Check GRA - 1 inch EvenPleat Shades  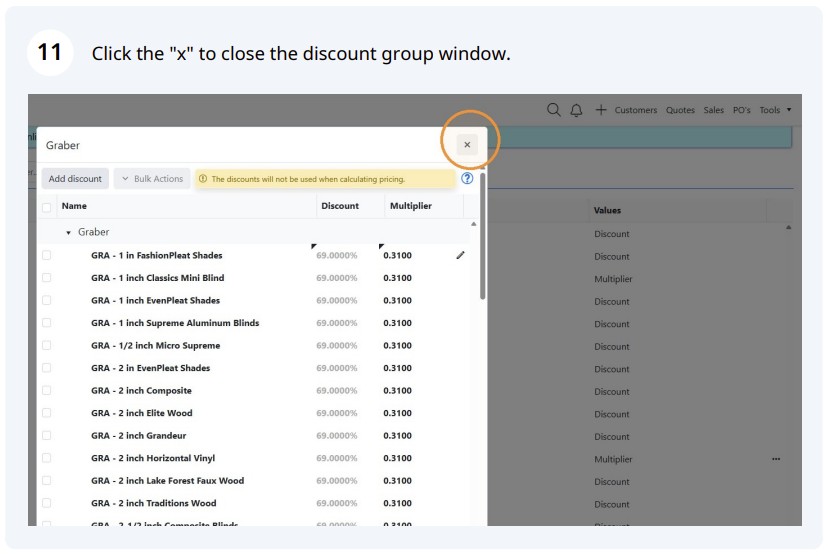(x=47, y=300)
